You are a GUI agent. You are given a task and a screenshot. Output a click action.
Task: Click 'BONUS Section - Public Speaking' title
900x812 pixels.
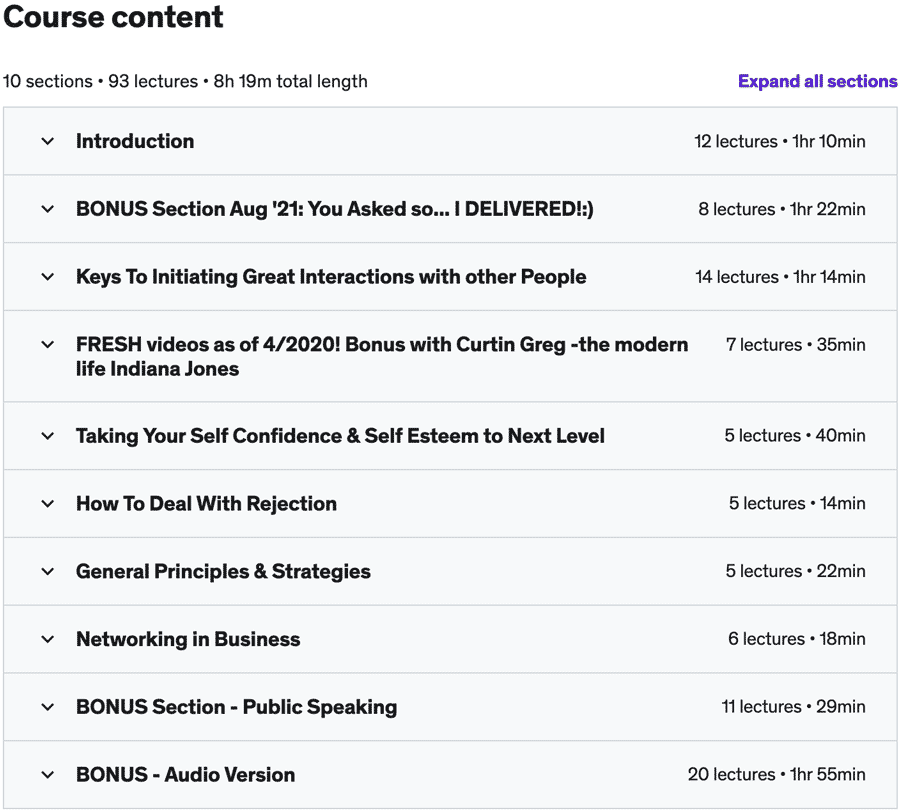pos(236,706)
